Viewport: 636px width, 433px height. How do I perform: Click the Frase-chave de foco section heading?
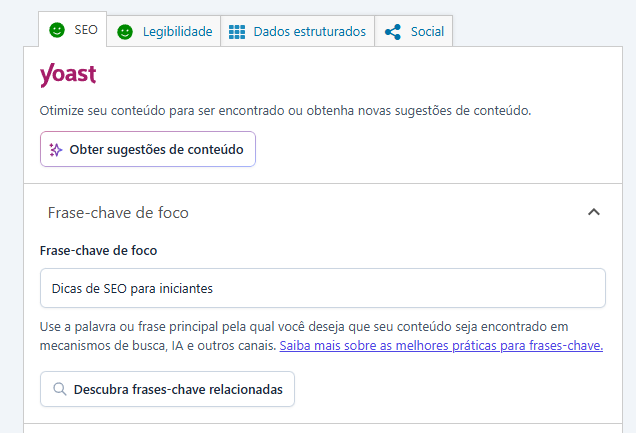tap(118, 212)
